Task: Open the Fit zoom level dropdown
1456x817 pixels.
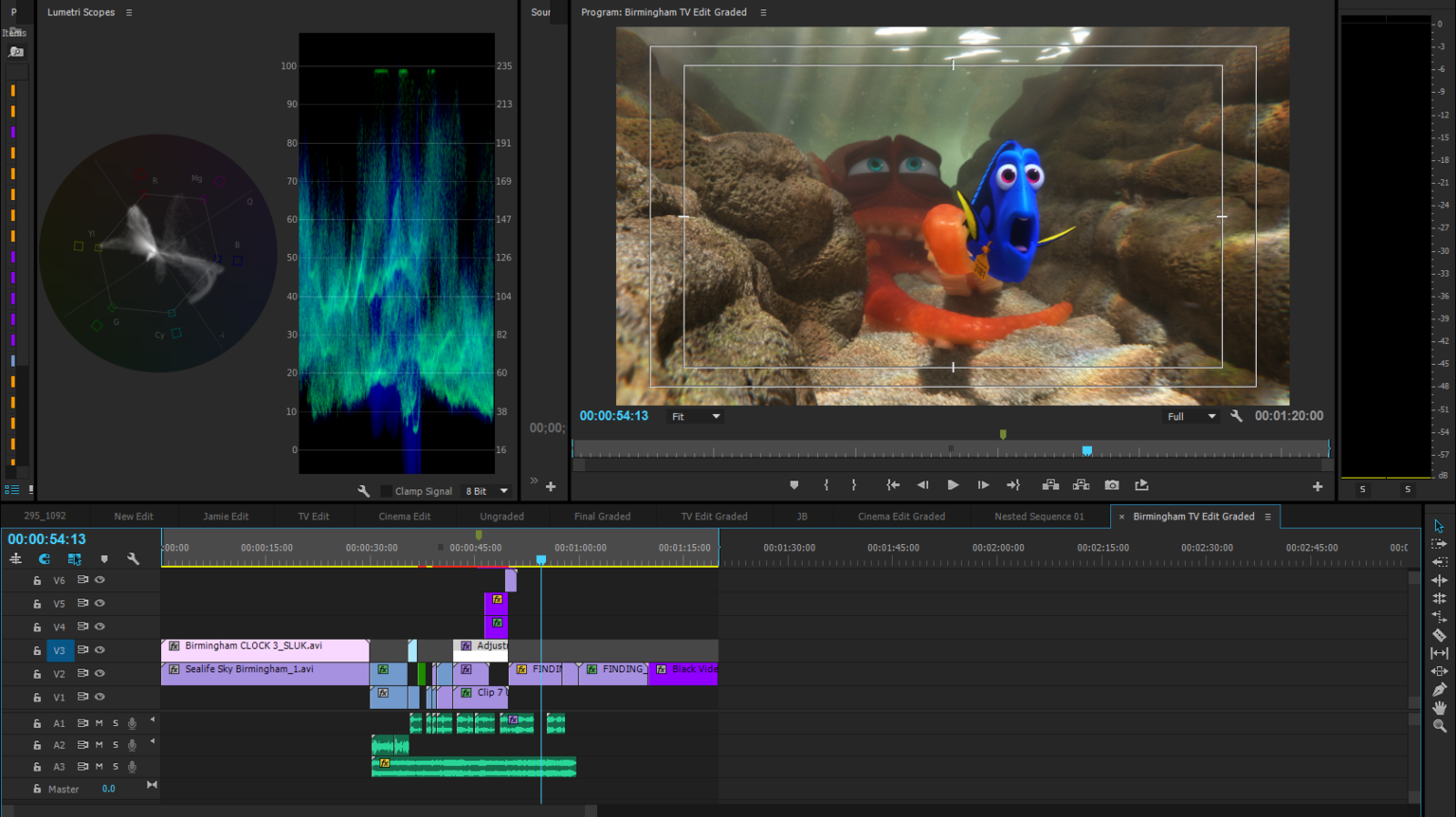Action: pos(696,417)
